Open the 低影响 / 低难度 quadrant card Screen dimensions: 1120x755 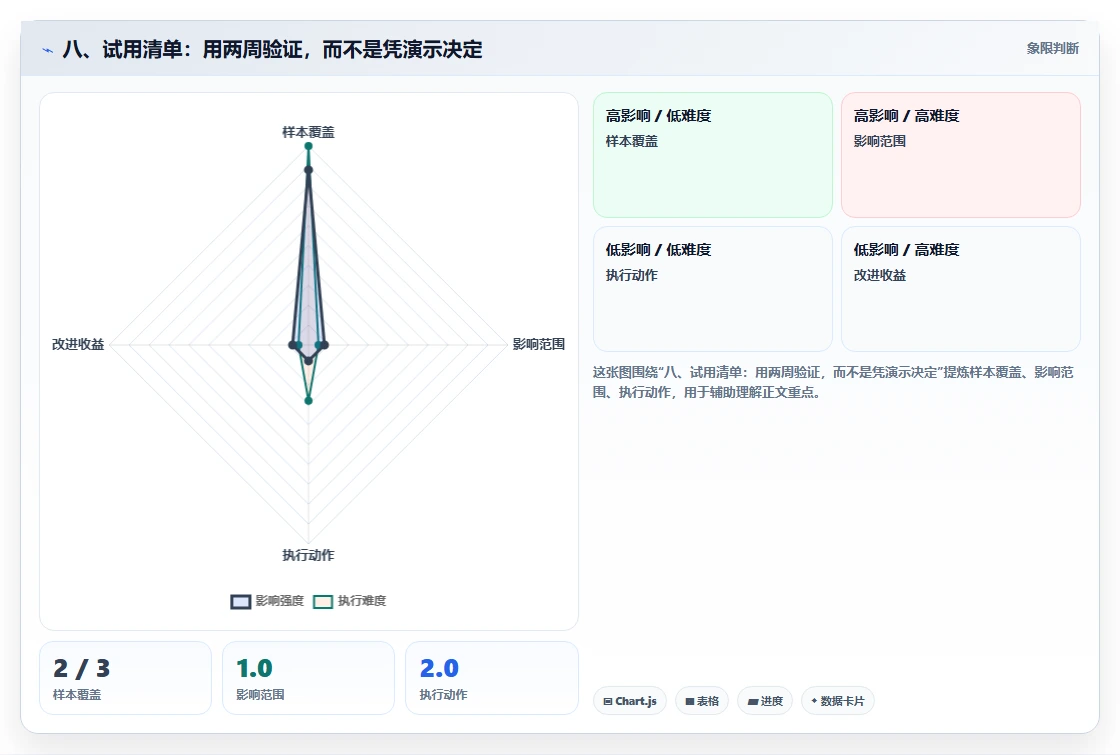[713, 289]
